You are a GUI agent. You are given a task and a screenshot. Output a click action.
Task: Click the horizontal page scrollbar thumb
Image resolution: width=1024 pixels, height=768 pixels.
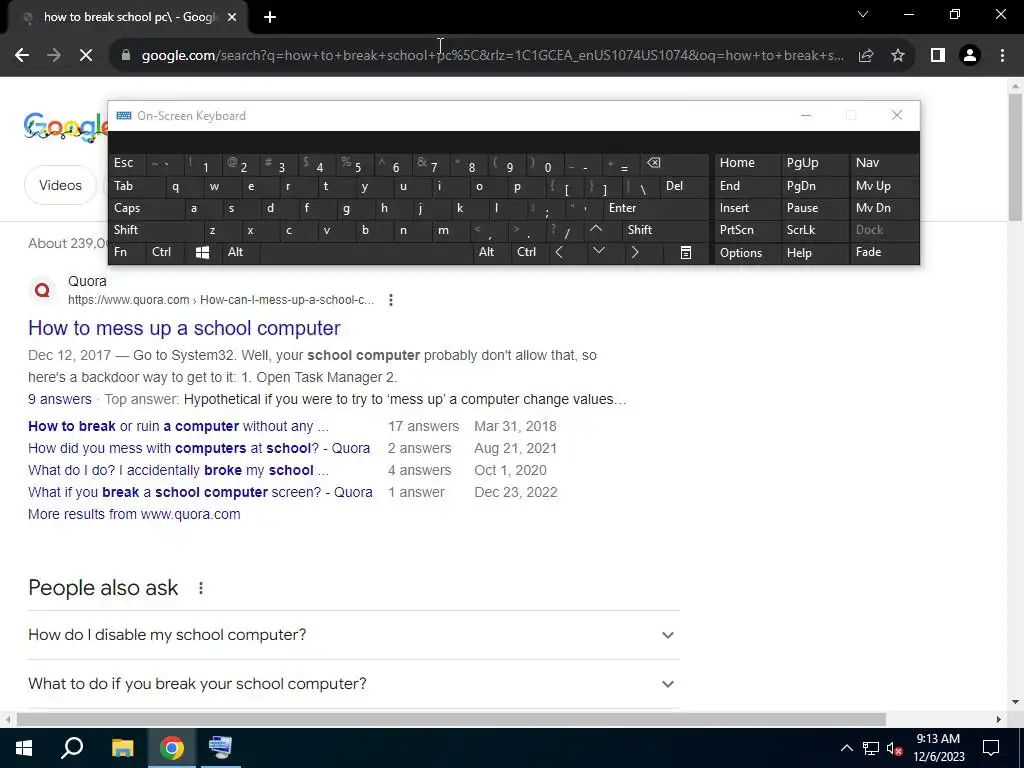click(451, 719)
